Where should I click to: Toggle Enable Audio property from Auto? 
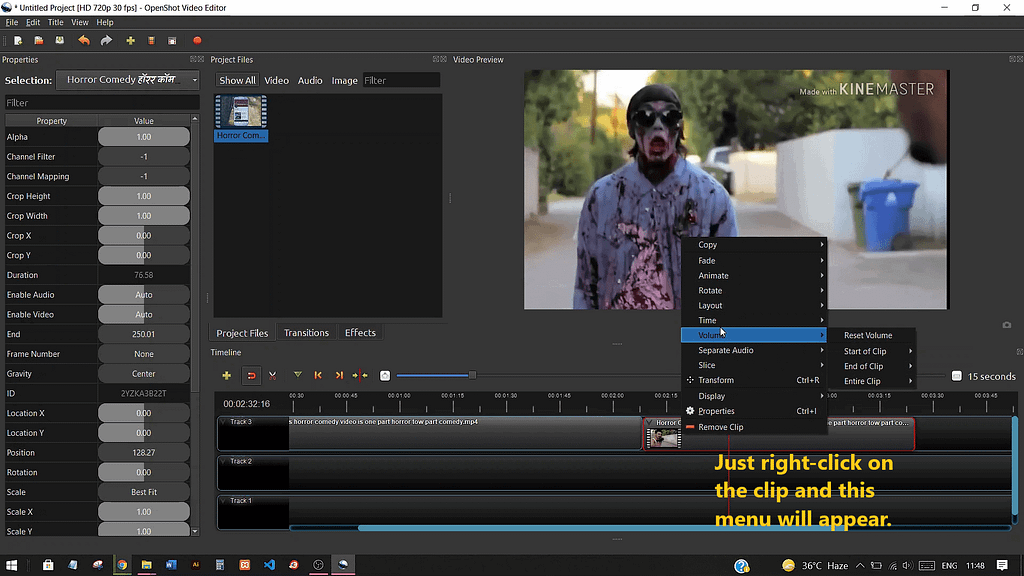[143, 294]
